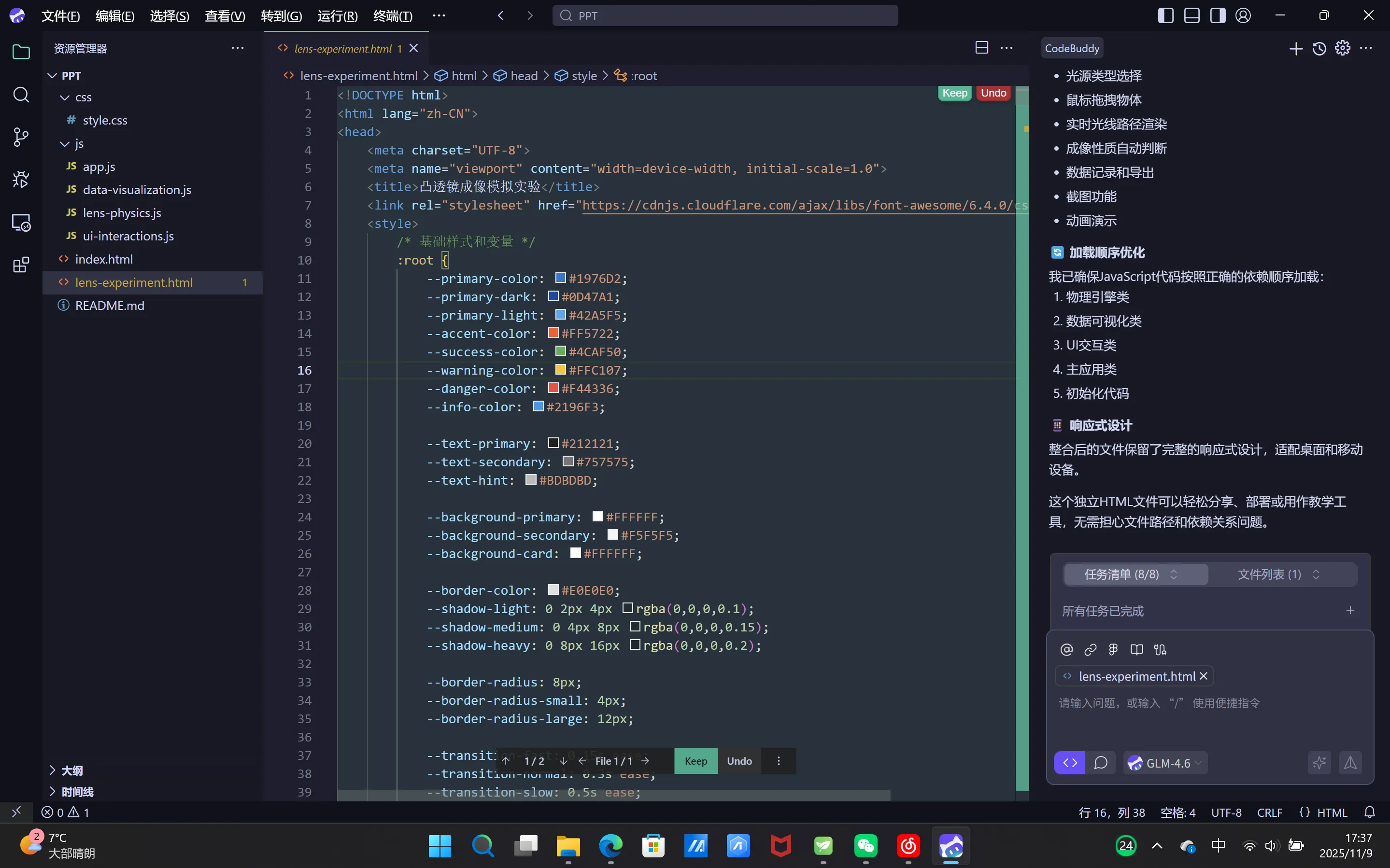Toggle the primary sidebar visibility
Screen dimensions: 1390x868
pos(1165,15)
